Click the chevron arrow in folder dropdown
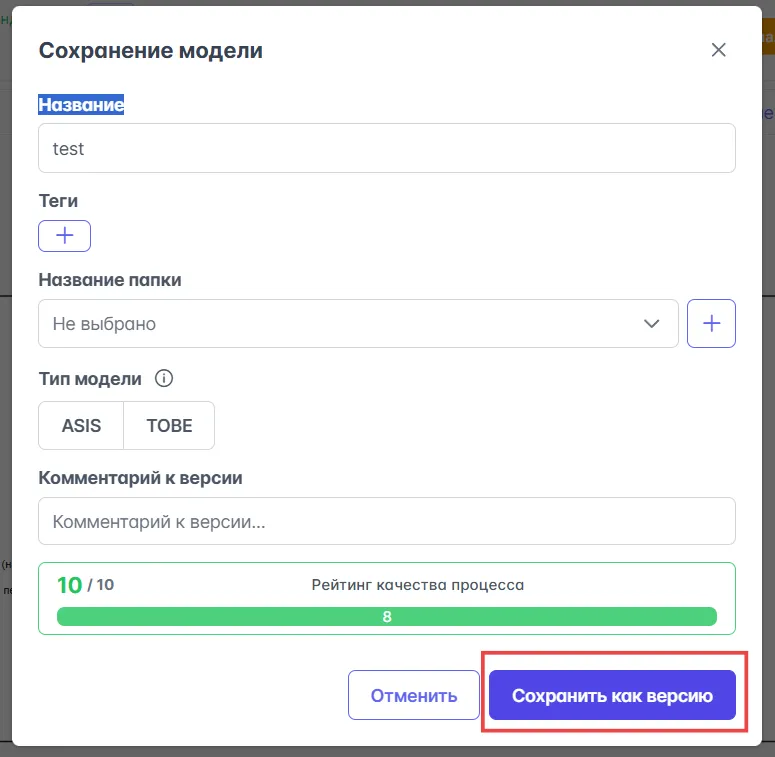 coord(652,324)
